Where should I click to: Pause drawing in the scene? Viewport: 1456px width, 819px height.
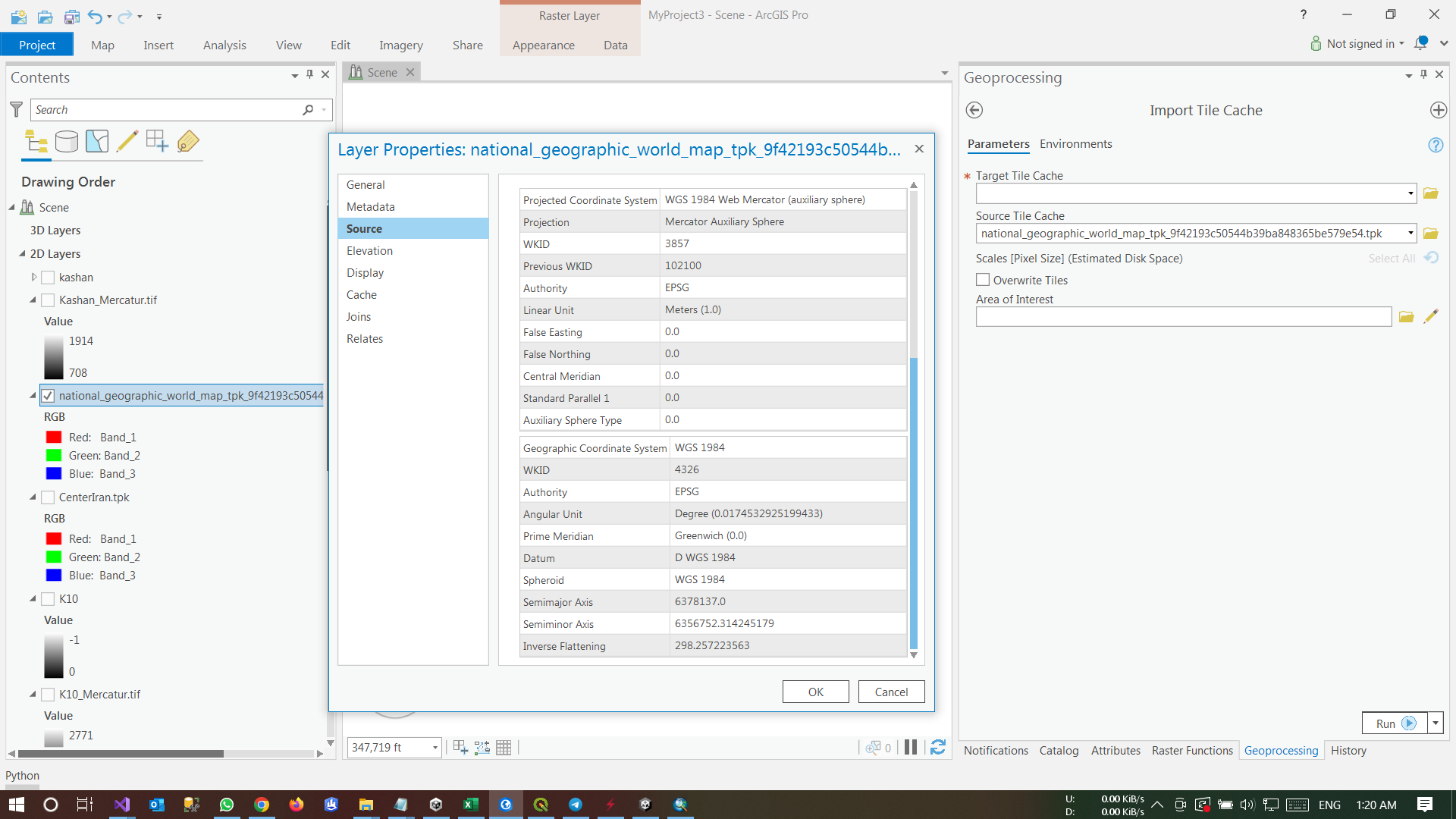point(911,748)
